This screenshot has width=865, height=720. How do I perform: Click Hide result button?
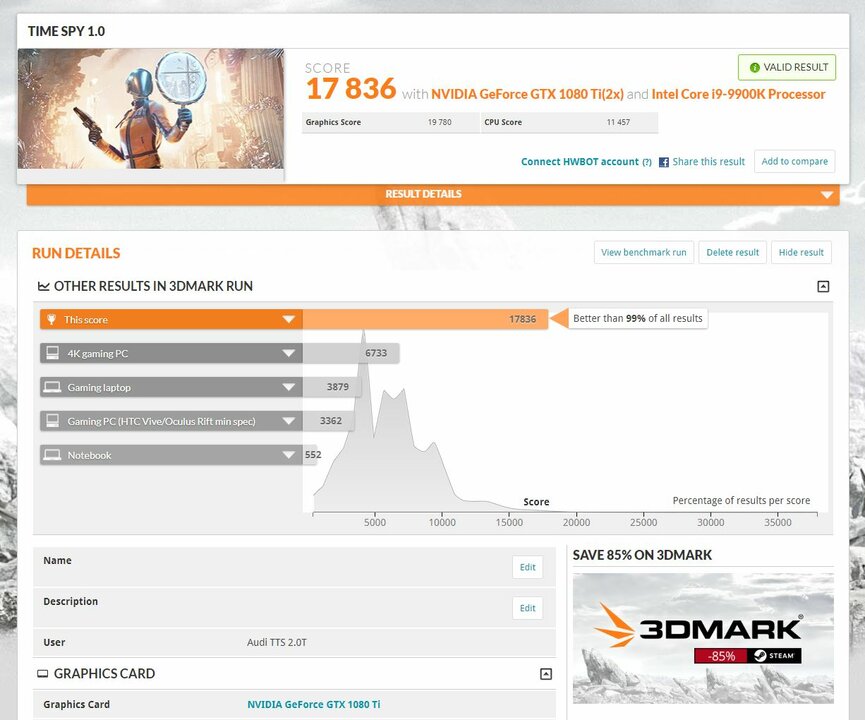(801, 252)
